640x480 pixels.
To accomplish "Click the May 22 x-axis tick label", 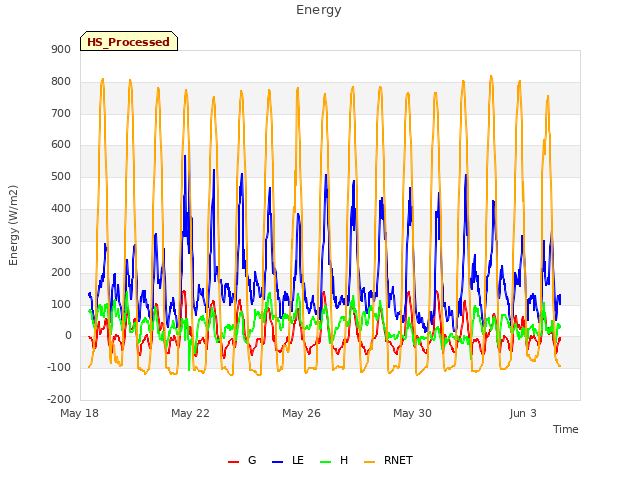I will tap(190, 413).
